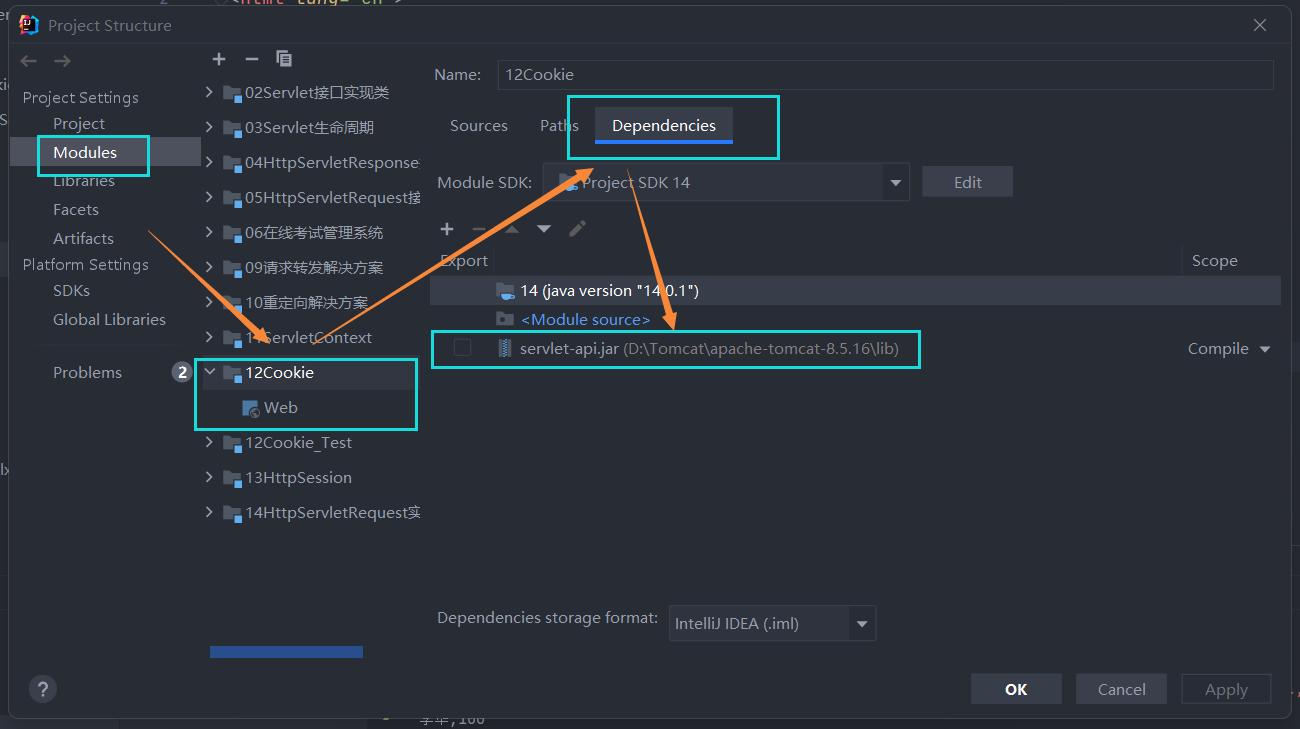Click the add dependency plus icon

(446, 229)
